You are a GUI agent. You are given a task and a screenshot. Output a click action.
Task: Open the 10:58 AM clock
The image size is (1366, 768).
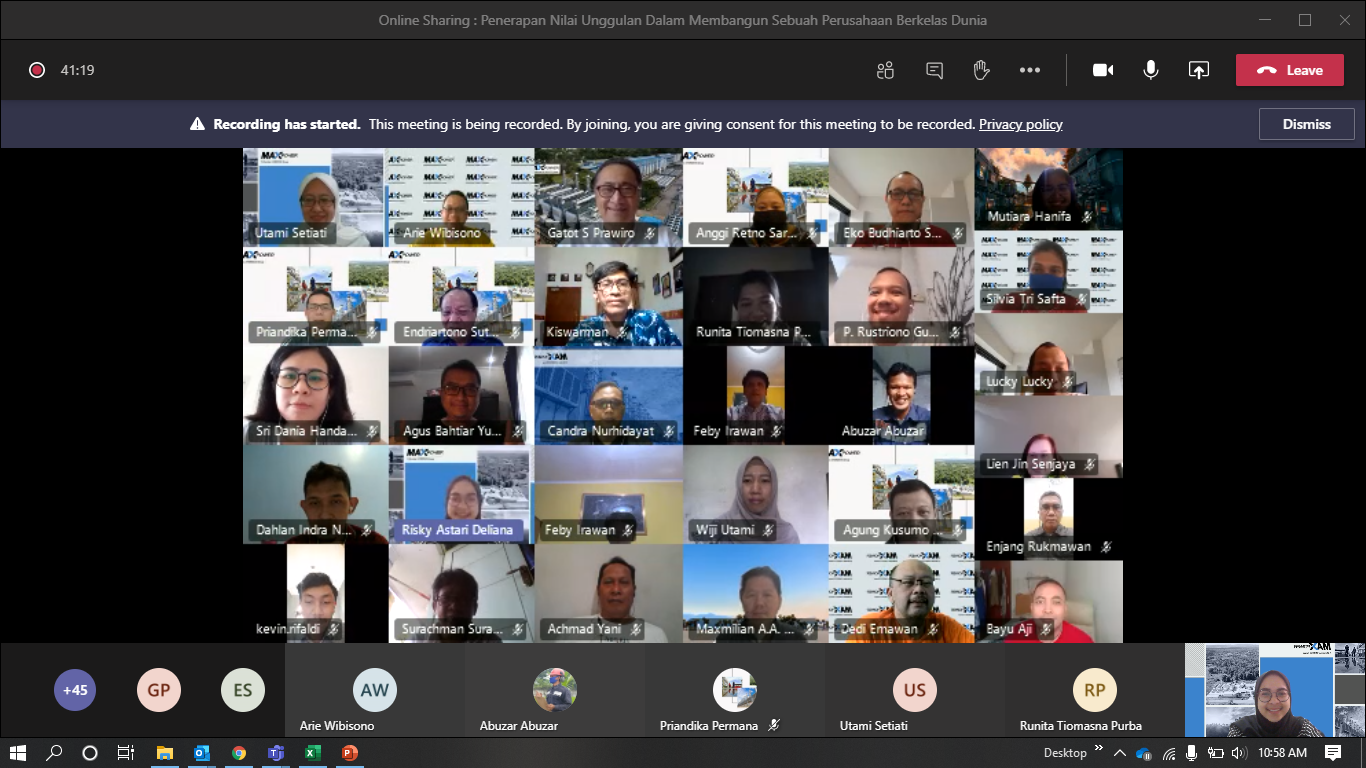click(x=1283, y=753)
